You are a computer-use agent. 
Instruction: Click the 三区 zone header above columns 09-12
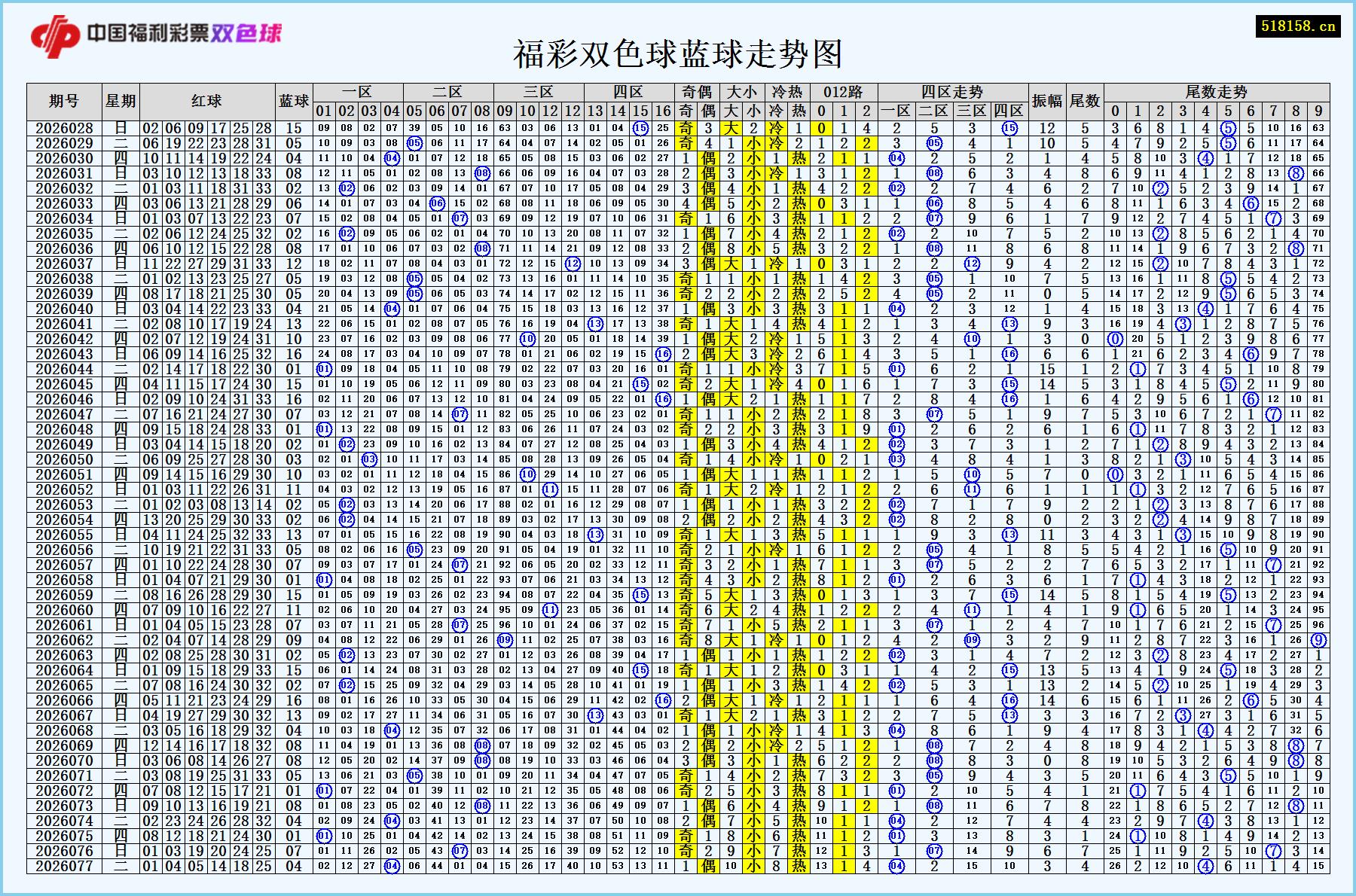(x=538, y=92)
